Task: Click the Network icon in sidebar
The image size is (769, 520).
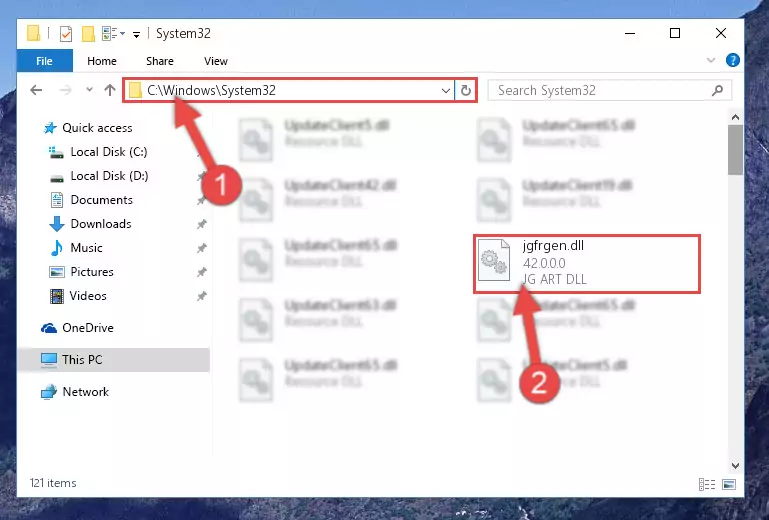Action: pyautogui.click(x=49, y=392)
